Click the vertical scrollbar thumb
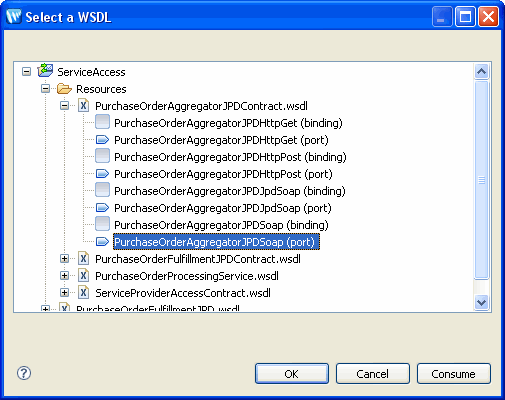505x400 pixels. tap(481, 180)
